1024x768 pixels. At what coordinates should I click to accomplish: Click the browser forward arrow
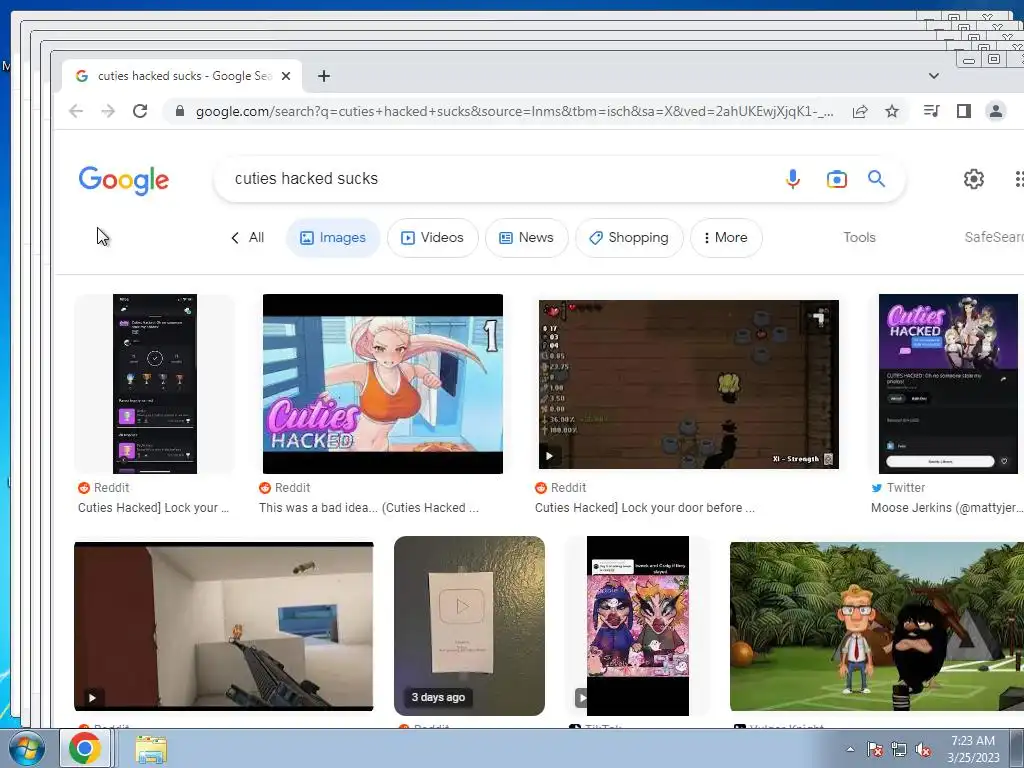108,111
